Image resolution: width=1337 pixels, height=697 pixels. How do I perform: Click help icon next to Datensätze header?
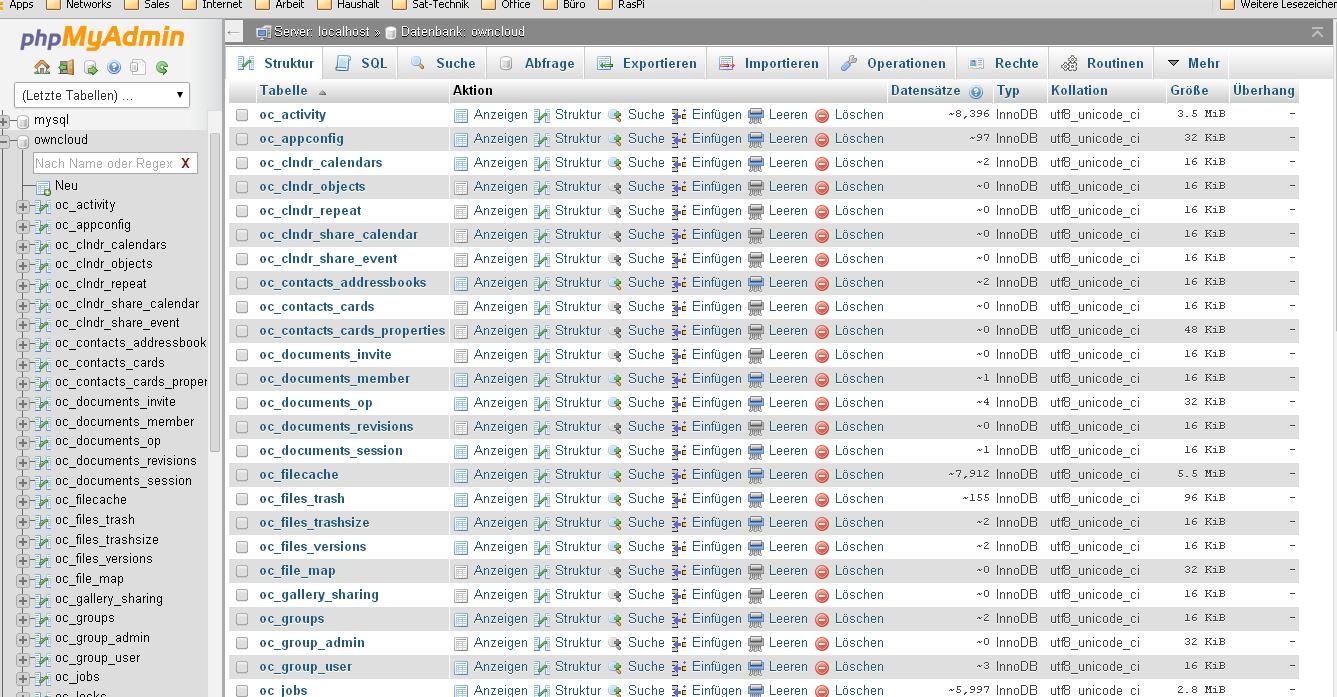[x=976, y=91]
